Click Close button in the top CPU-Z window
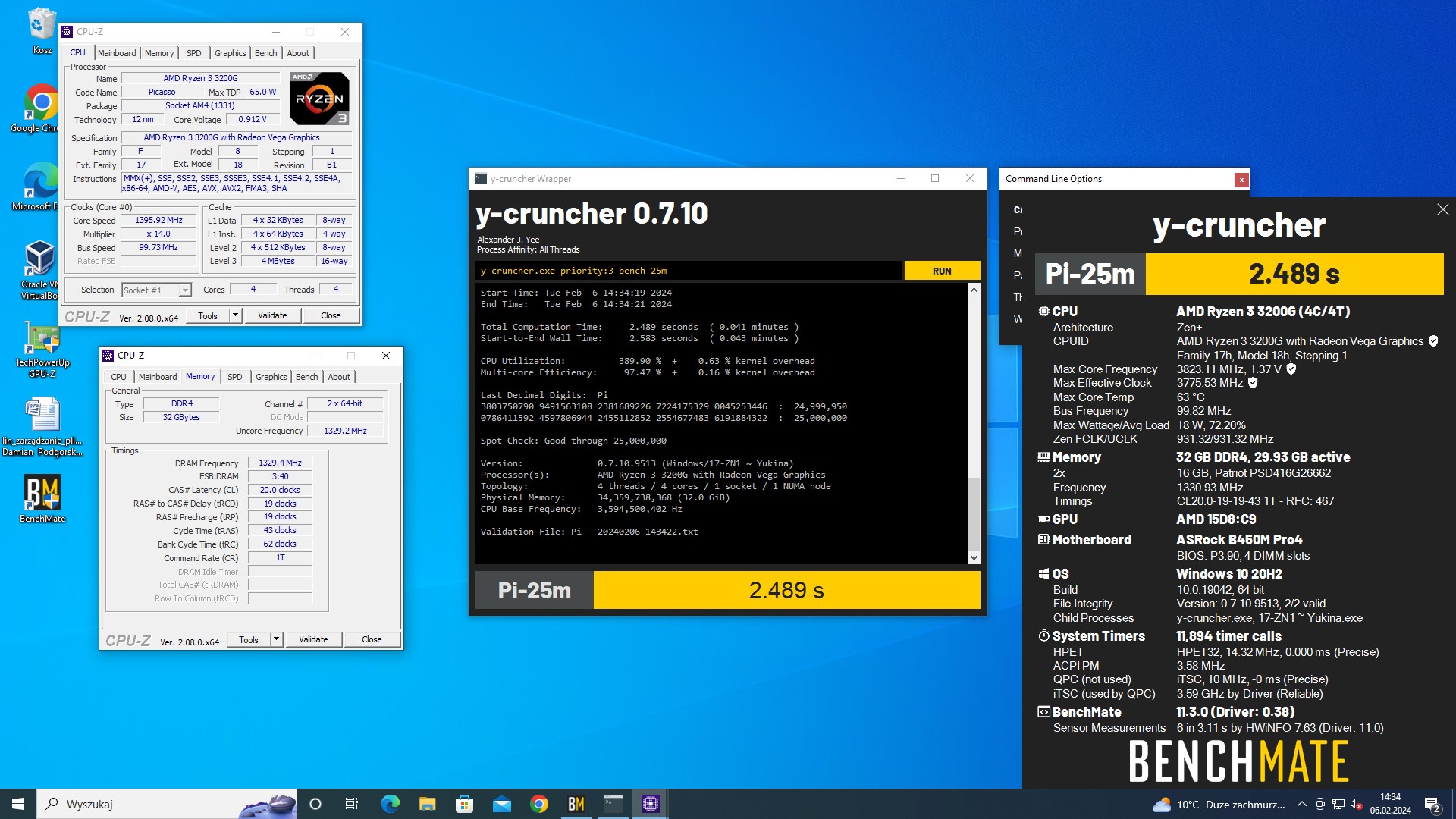The image size is (1456, 819). point(331,315)
